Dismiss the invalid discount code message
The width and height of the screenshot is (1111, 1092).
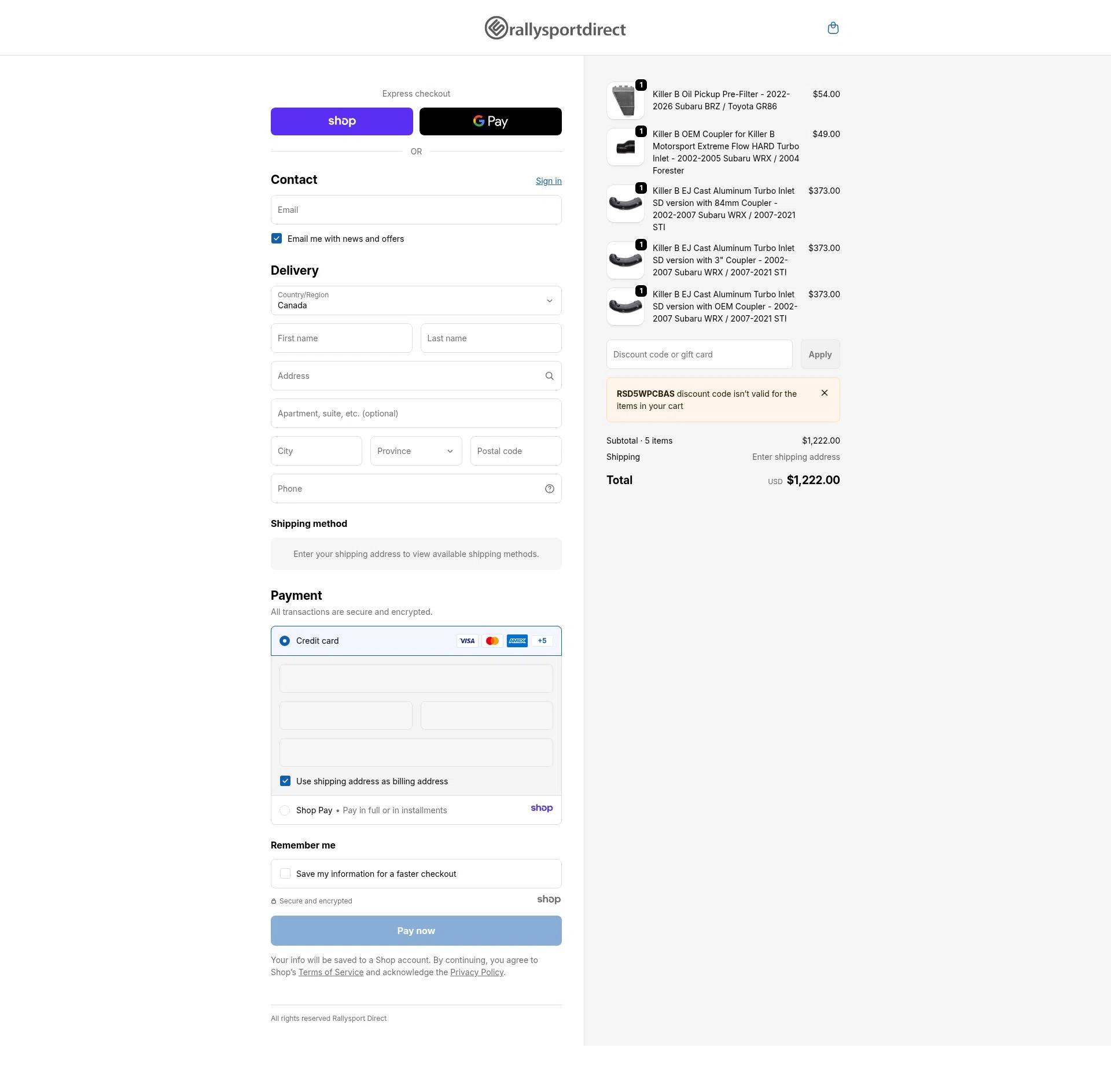tap(824, 393)
